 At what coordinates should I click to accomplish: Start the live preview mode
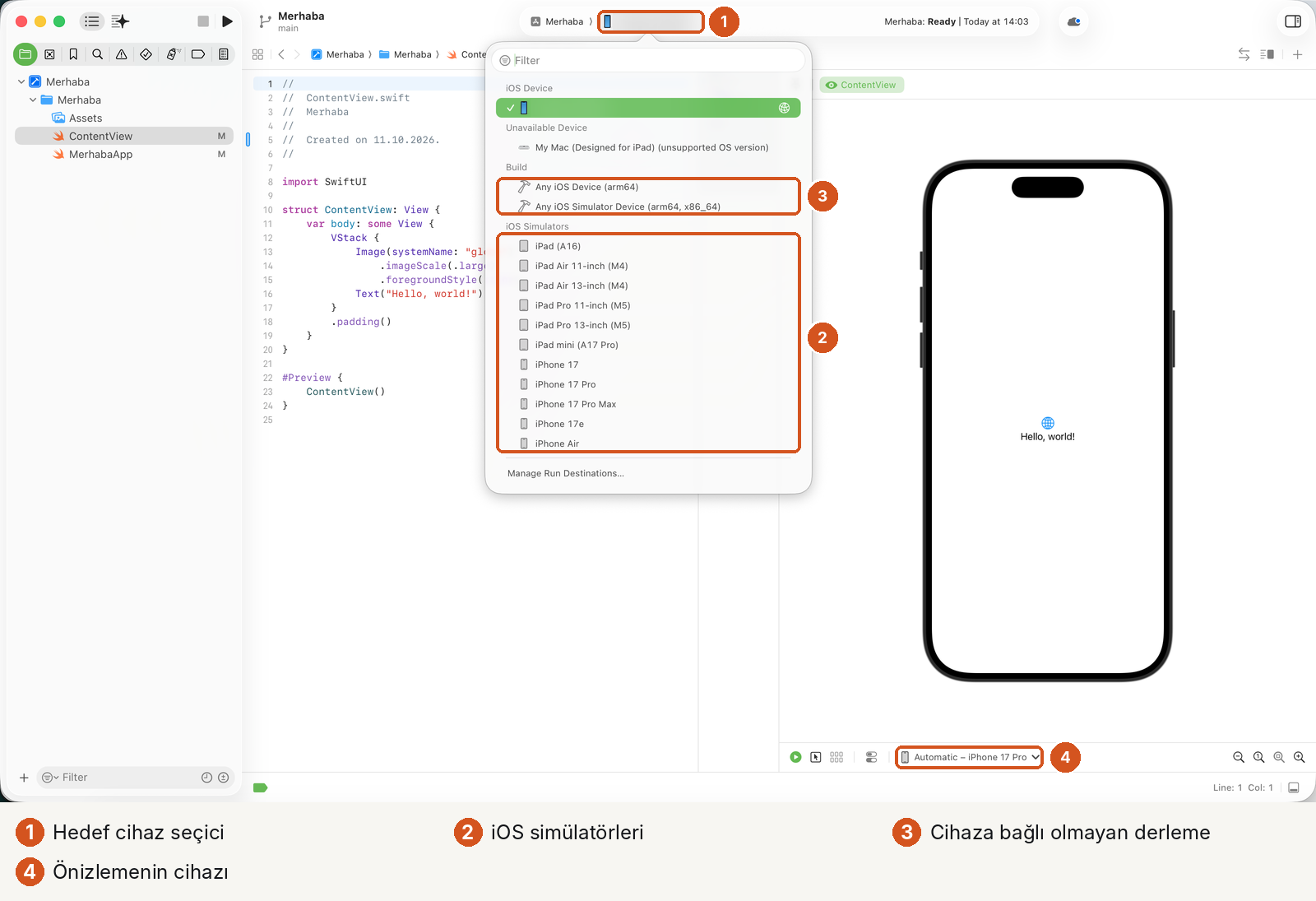[x=795, y=757]
